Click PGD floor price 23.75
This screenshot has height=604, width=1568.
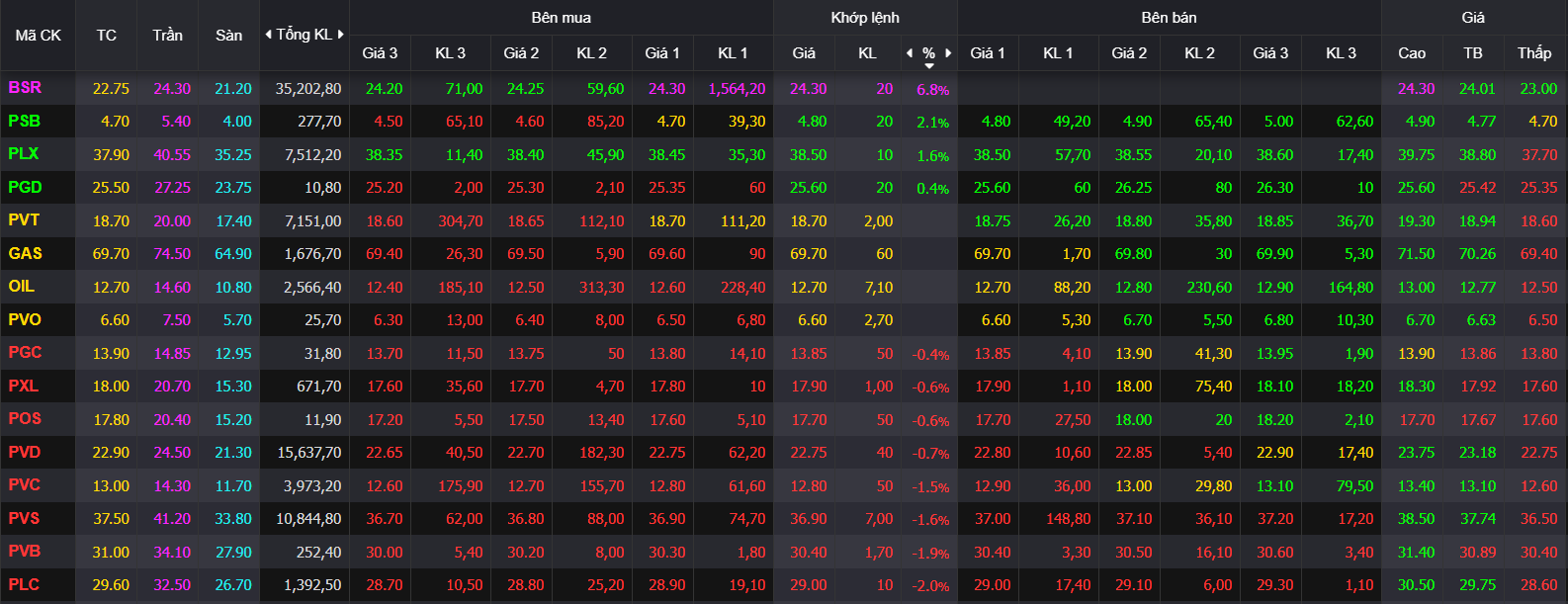coord(233,188)
